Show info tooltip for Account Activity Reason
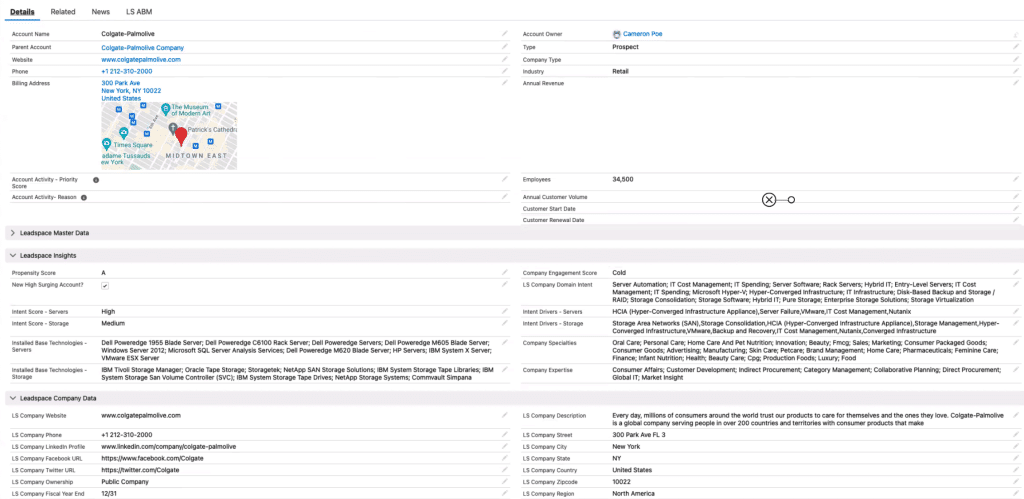Screen dimensions: 1024x499 [84, 197]
